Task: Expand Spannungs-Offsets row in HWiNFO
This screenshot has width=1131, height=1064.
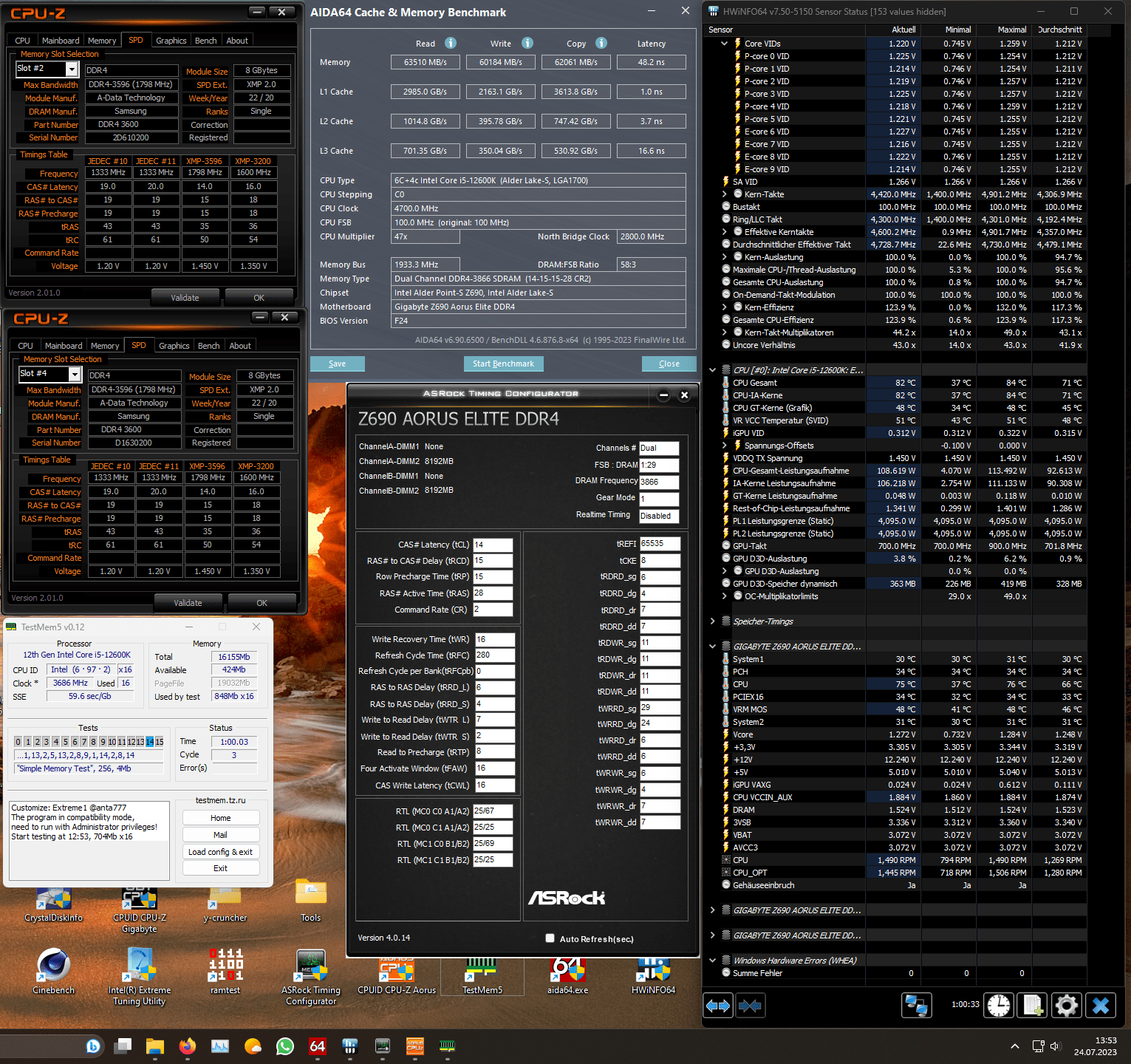Action: (725, 446)
